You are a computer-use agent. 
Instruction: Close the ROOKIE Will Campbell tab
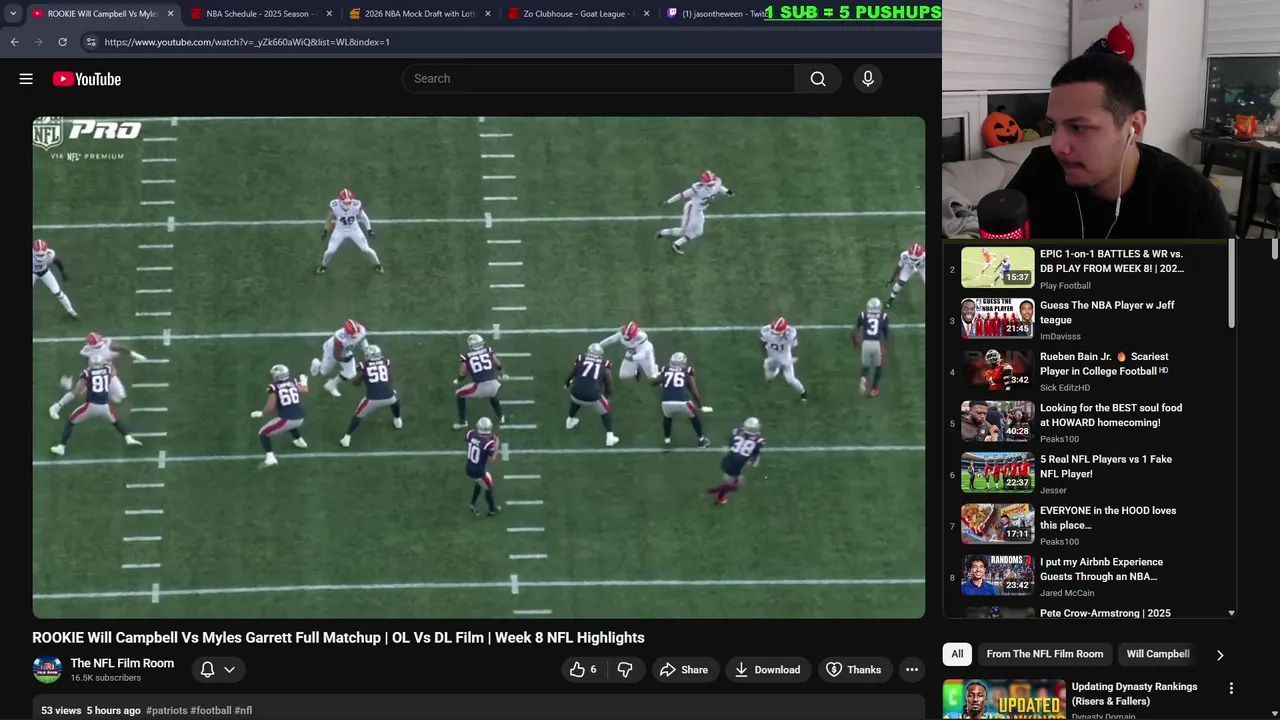point(170,14)
